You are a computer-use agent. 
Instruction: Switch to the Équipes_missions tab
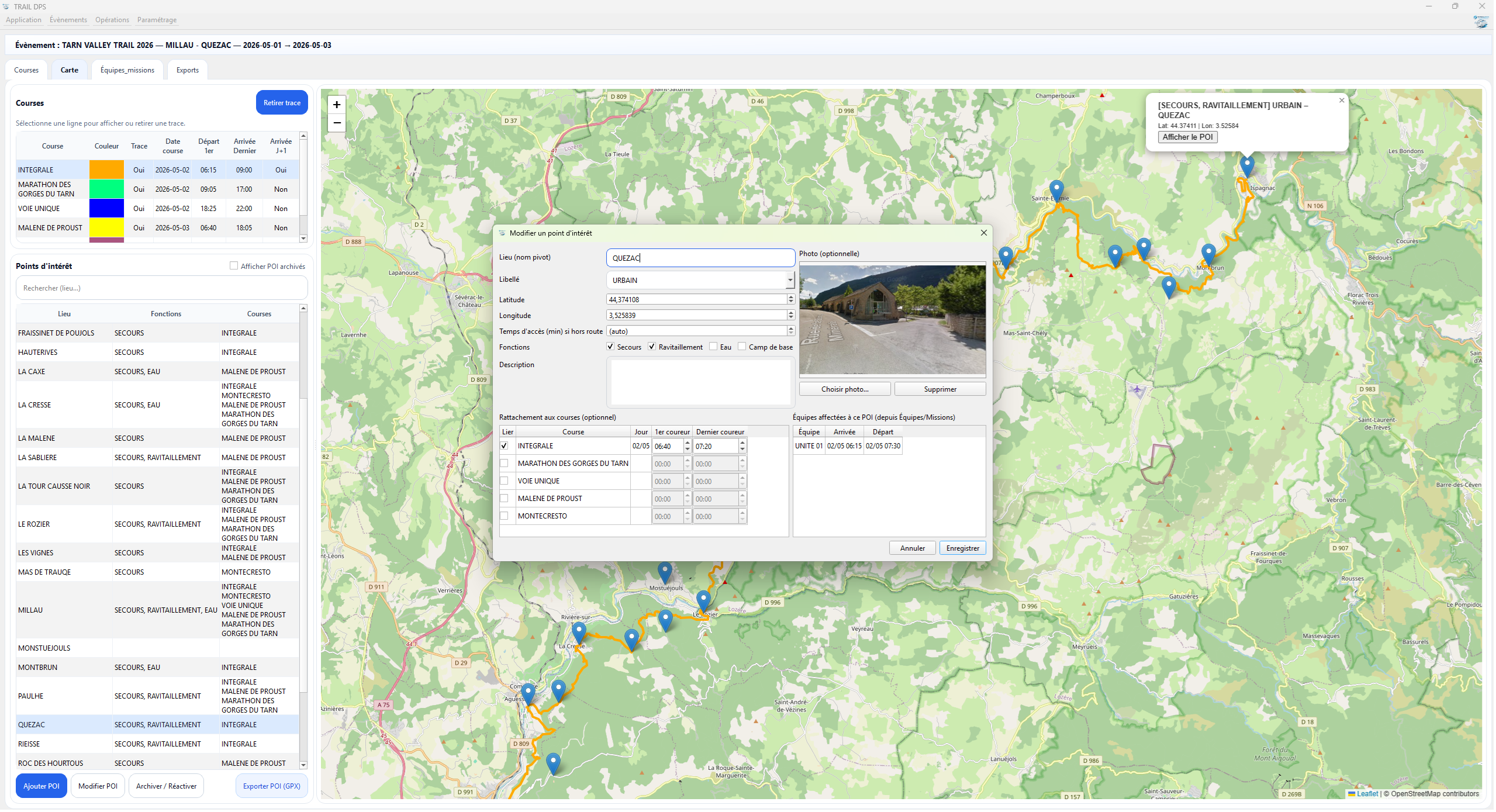127,70
